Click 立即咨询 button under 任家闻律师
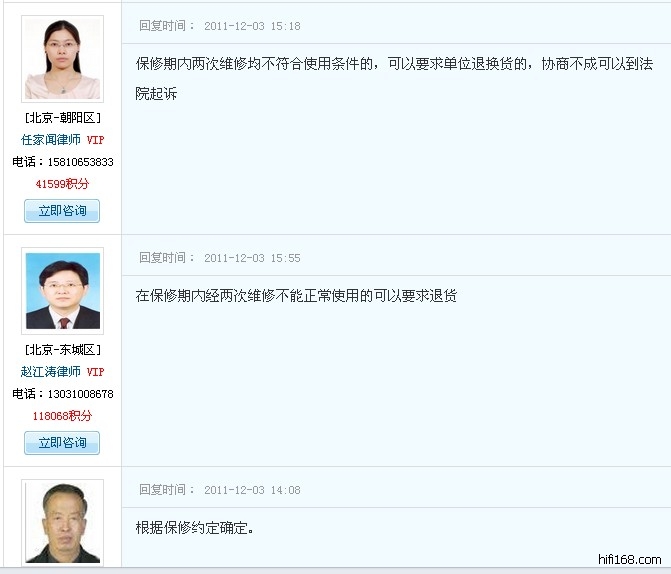Screen dimensions: 671x574 pyautogui.click(x=62, y=211)
